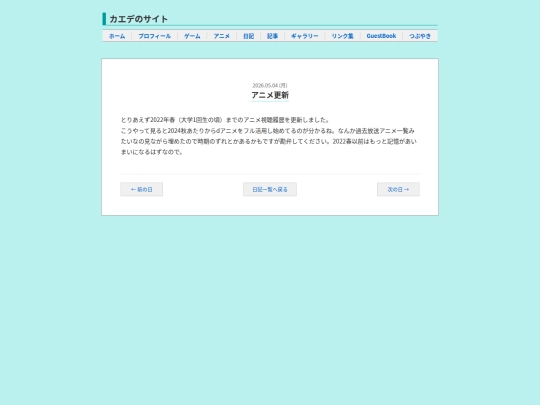The height and width of the screenshot is (405, 540).
Task: Click the line starting たいなの見ながら
Action: point(269,141)
